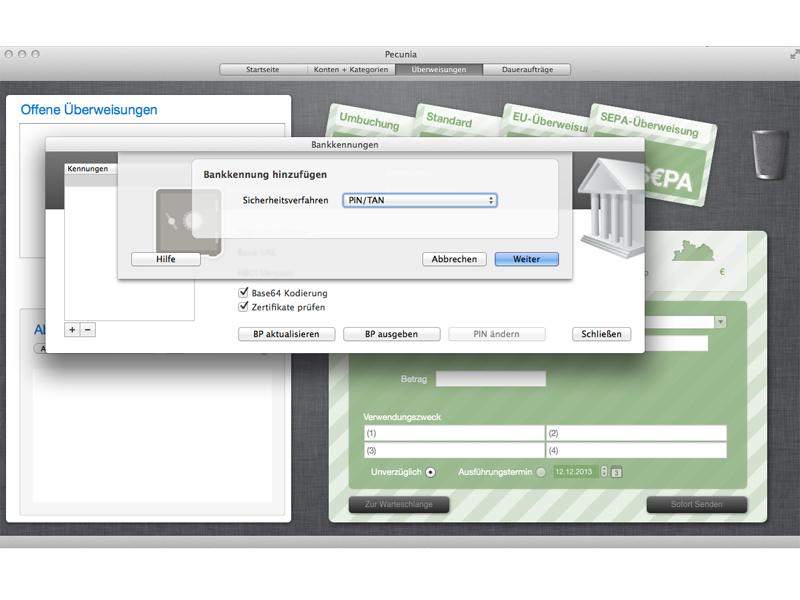Viewport: 800px width, 600px height.
Task: Open the calendar date picker icon
Action: (x=616, y=472)
